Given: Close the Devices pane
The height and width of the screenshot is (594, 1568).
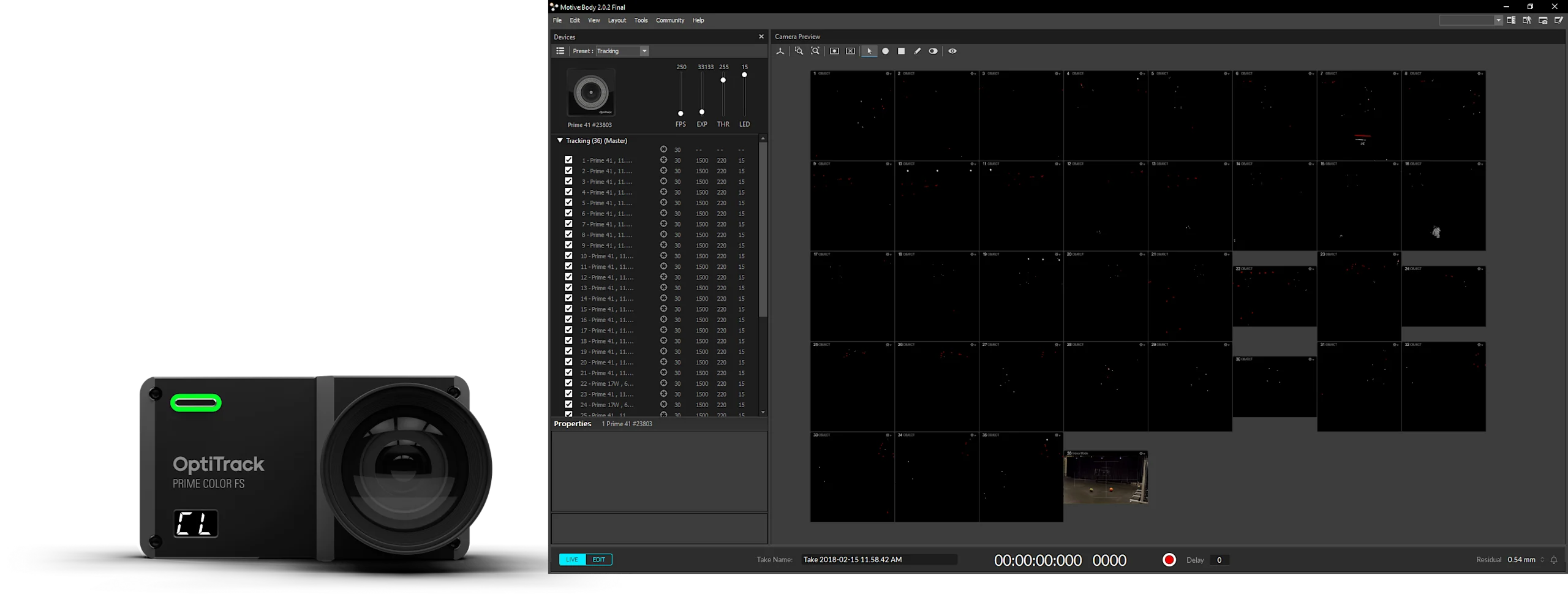Looking at the screenshot, I should [x=761, y=37].
